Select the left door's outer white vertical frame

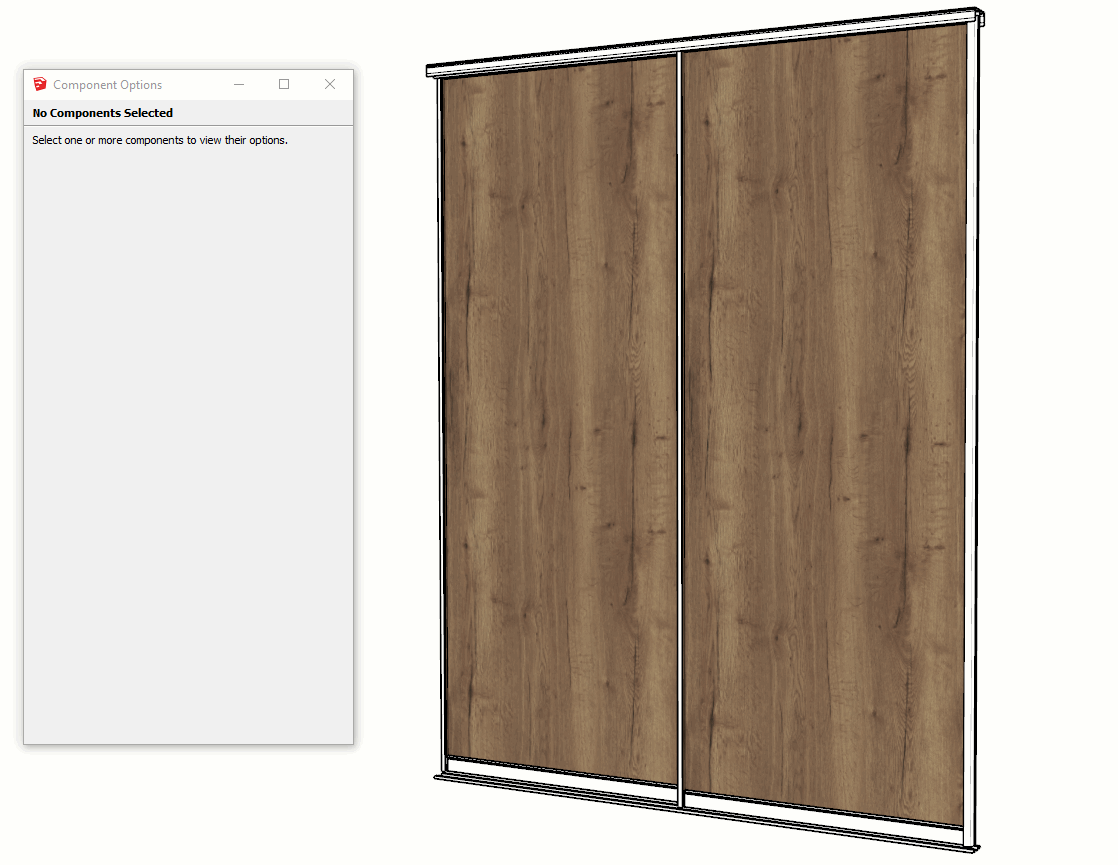437,420
